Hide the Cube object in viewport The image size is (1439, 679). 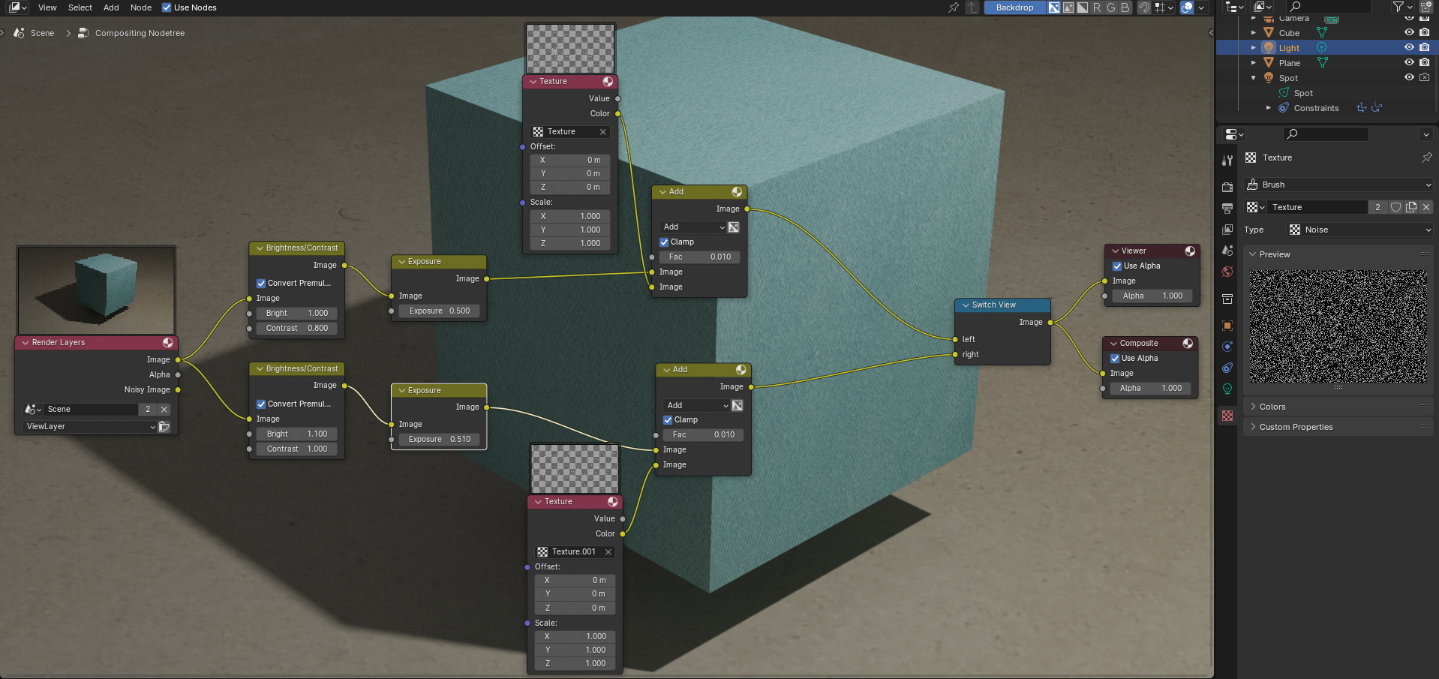click(1409, 33)
